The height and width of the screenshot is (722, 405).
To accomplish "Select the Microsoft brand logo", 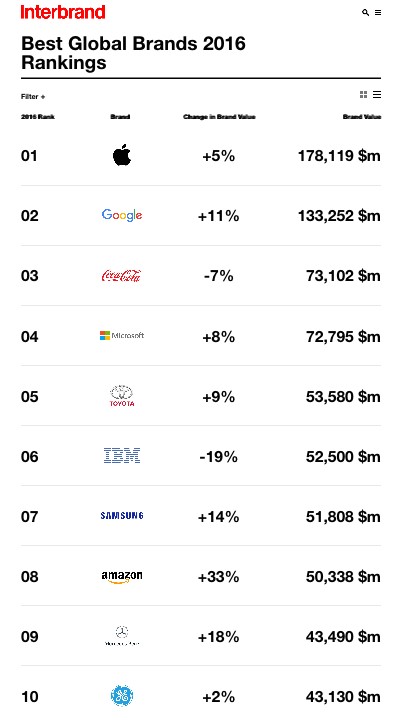I will pyautogui.click(x=122, y=336).
